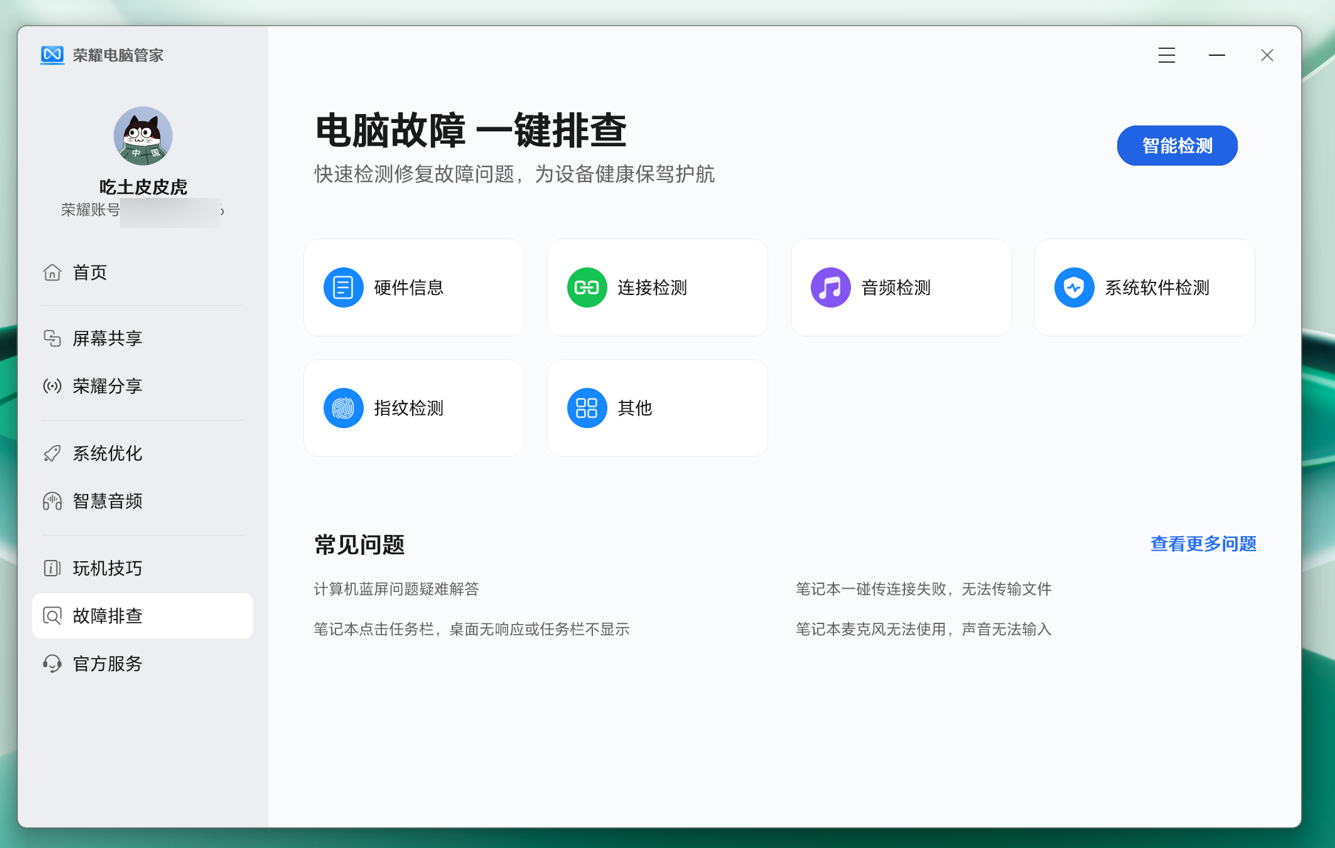Click the 荣耀账号 label text
Image resolution: width=1335 pixels, height=848 pixels.
pyautogui.click(x=90, y=210)
